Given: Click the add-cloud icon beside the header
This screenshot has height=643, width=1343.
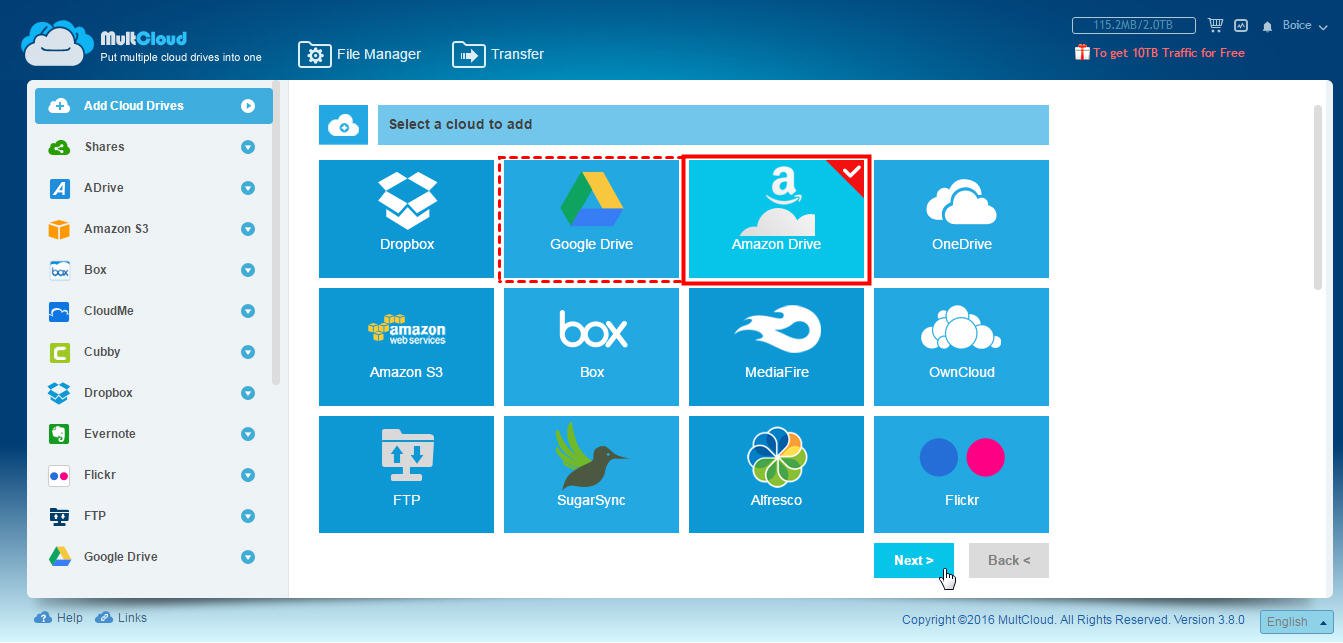Looking at the screenshot, I should click(343, 125).
